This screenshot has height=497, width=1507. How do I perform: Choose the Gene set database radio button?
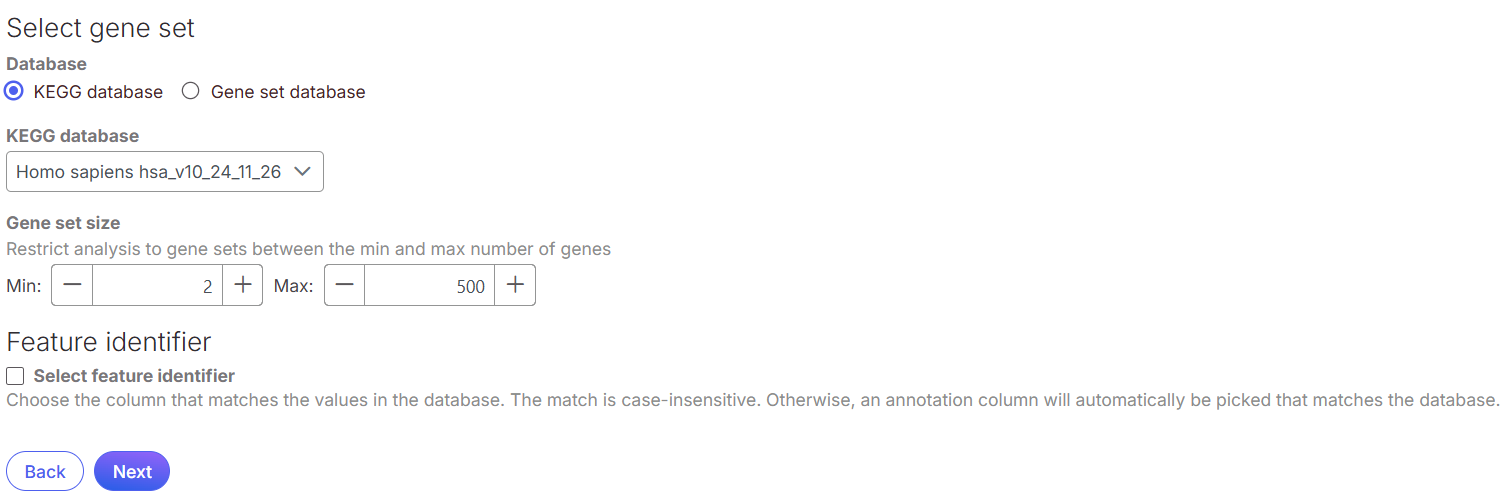191,92
